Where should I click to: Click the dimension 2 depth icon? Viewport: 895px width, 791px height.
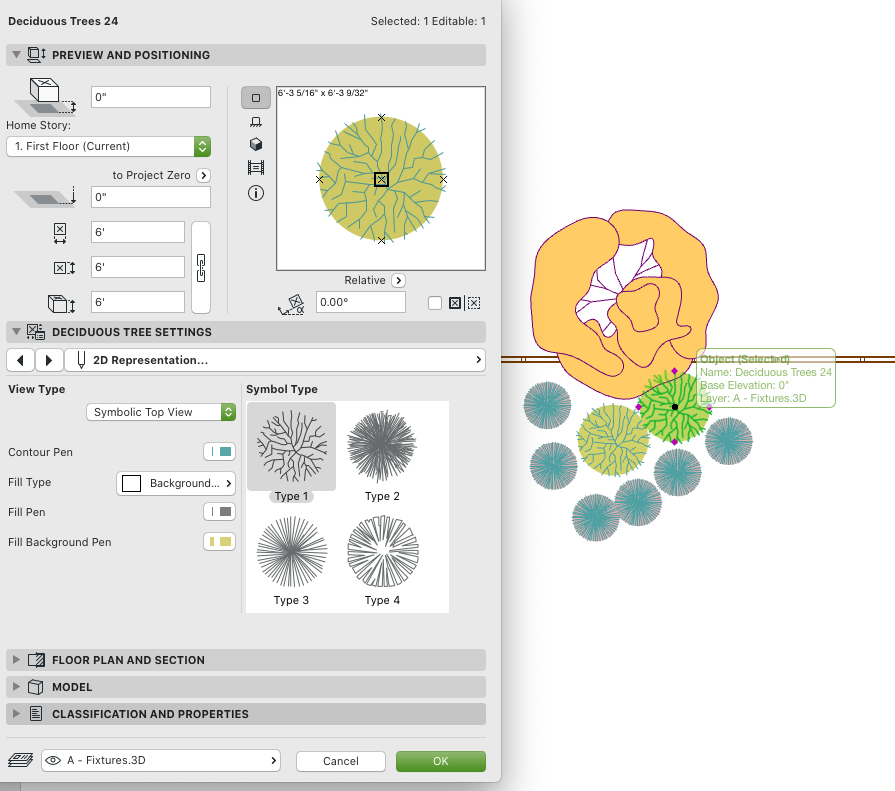(x=64, y=268)
